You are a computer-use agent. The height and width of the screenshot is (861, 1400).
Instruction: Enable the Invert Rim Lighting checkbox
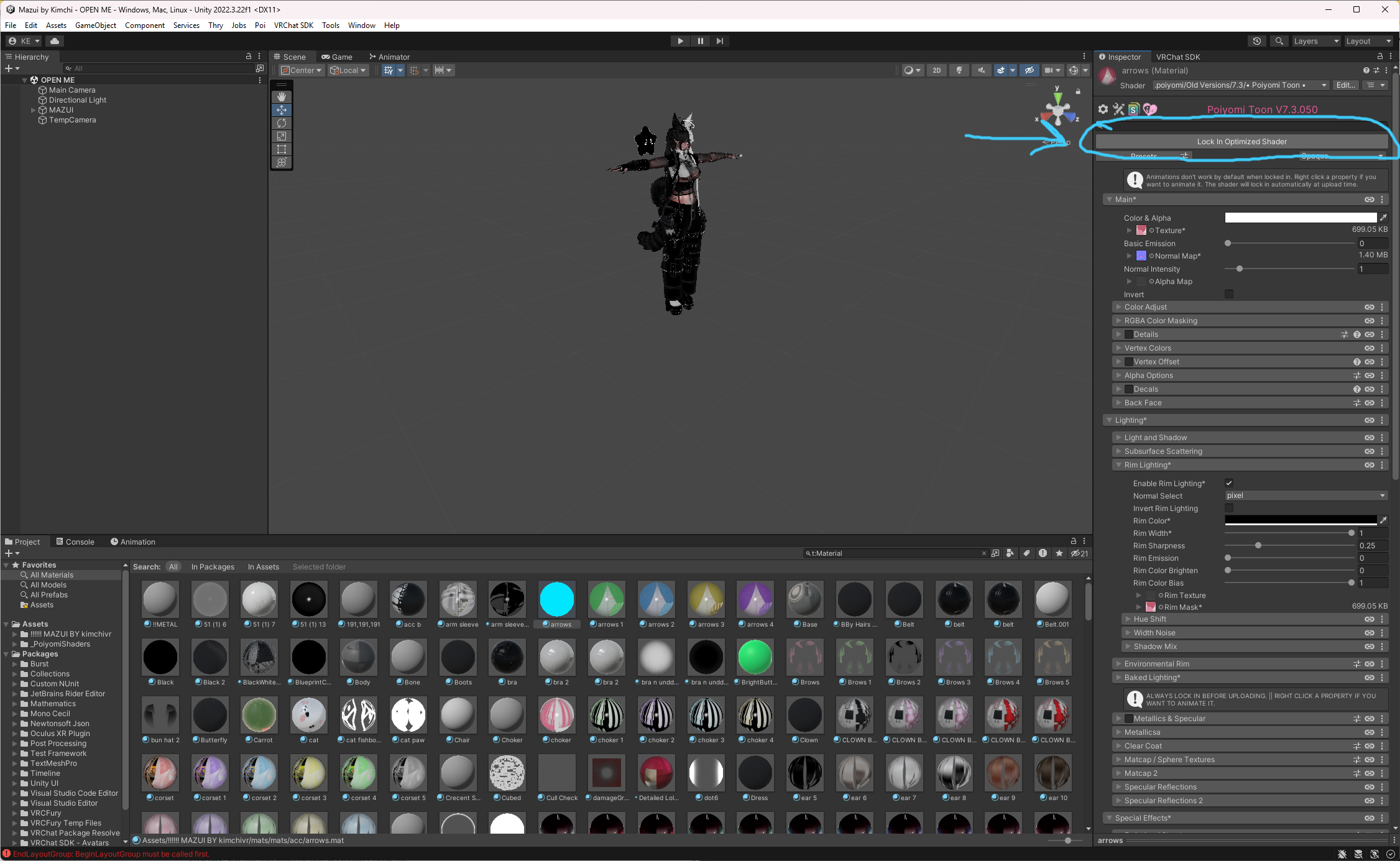click(x=1229, y=508)
